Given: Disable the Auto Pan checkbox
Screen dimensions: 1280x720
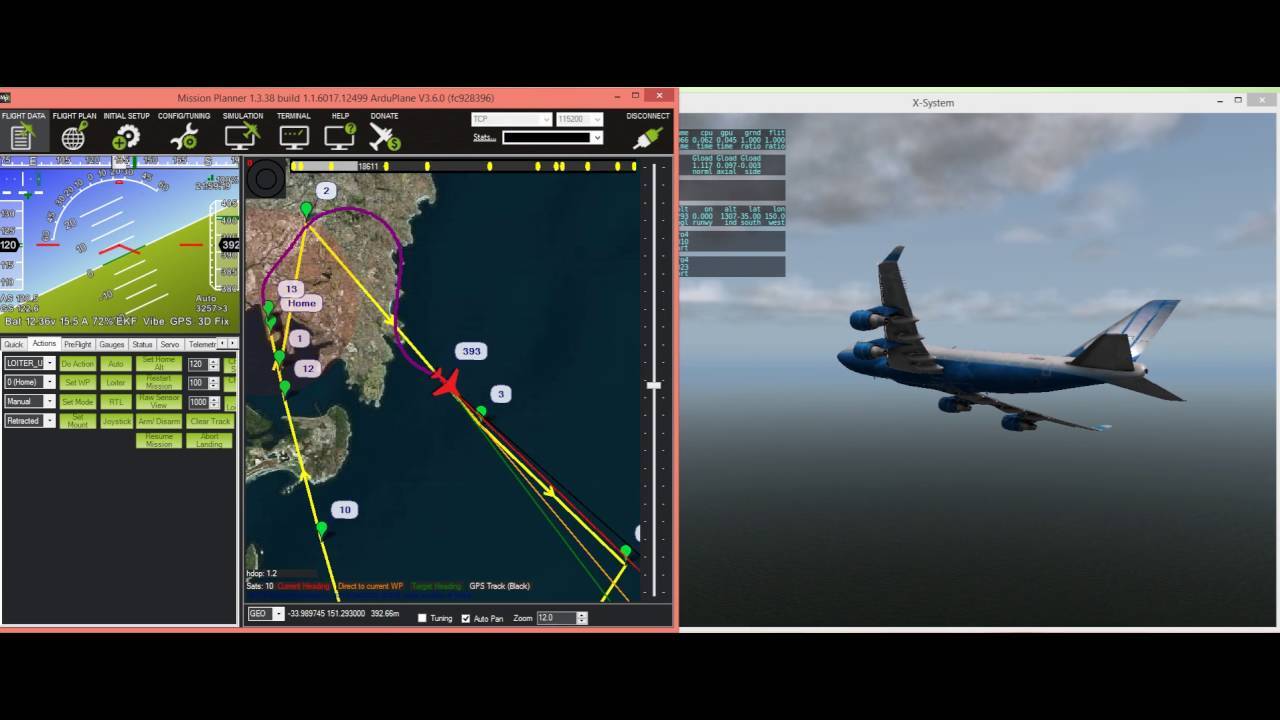Looking at the screenshot, I should coord(464,617).
